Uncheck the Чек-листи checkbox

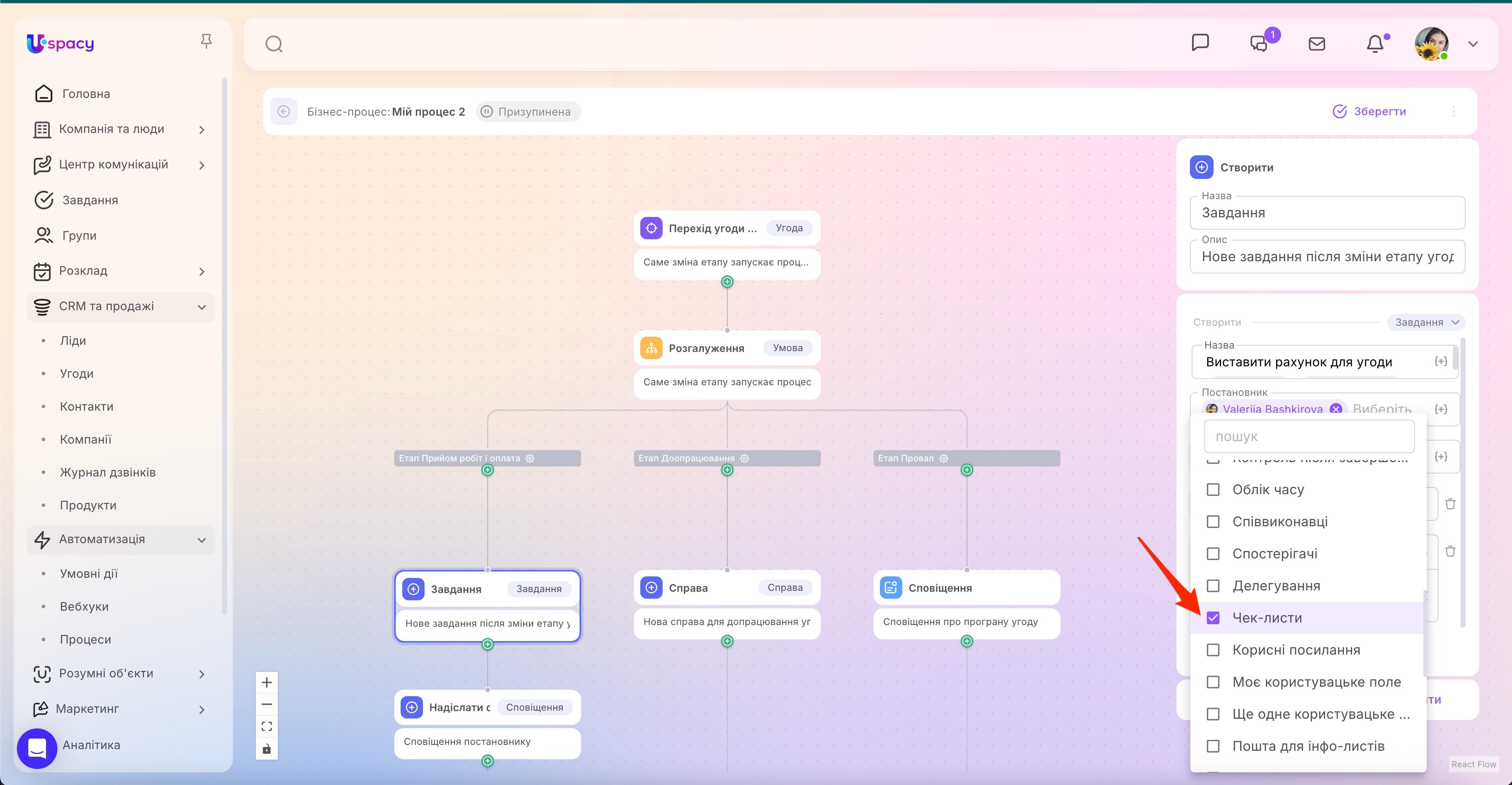pos(1214,617)
